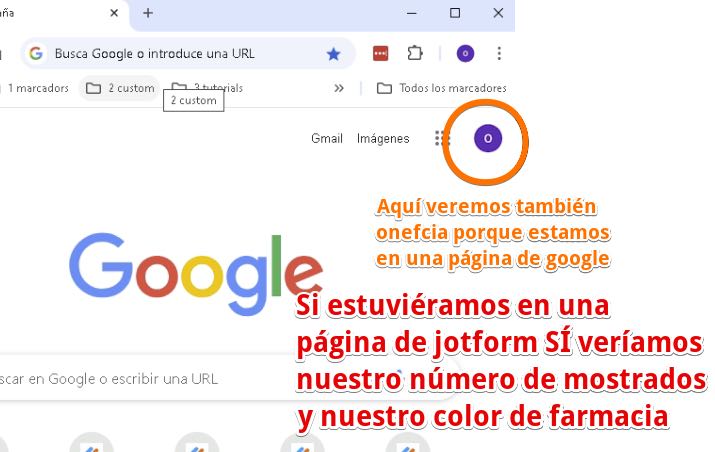This screenshot has width=715, height=452.
Task: Open Chrome profile avatar in toolbar
Action: click(x=465, y=53)
